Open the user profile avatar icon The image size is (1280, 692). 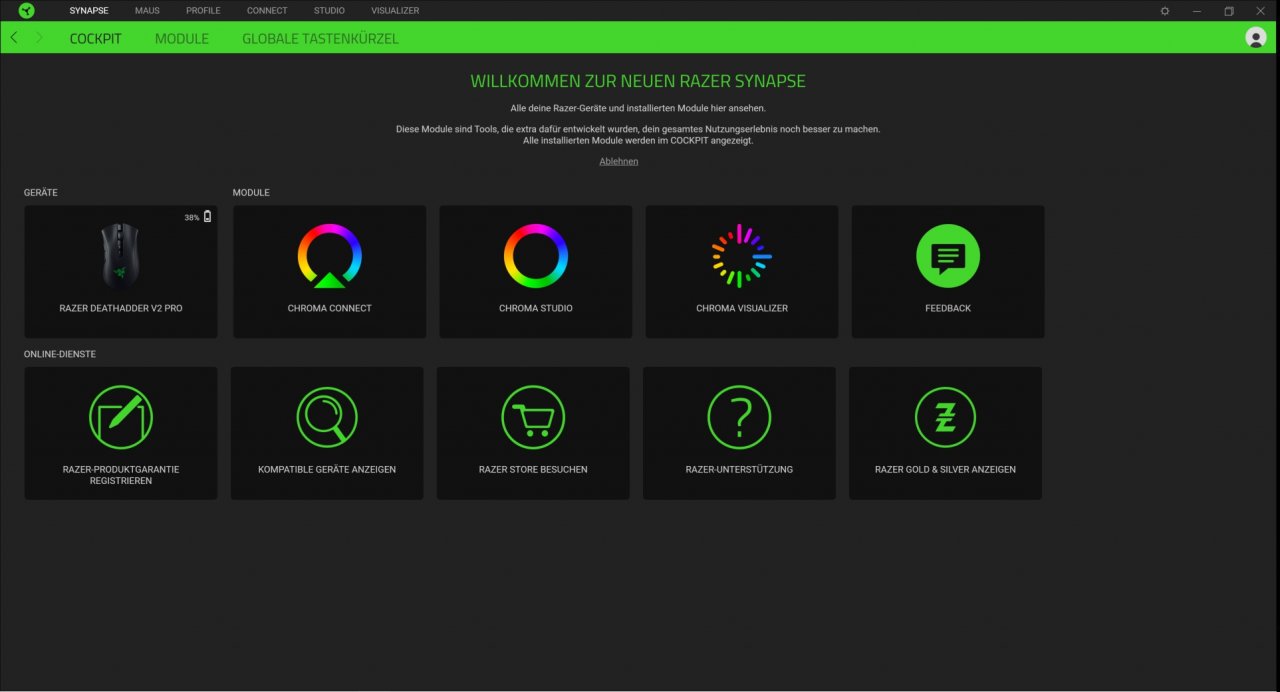(1256, 38)
